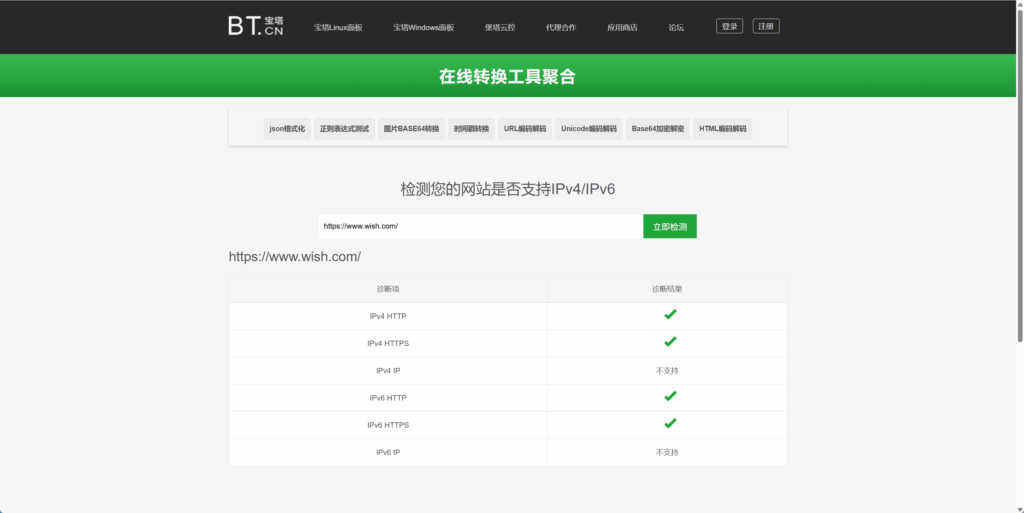Open the 宝塔Linux面板 menu item
This screenshot has width=1024, height=513.
pyautogui.click(x=338, y=27)
